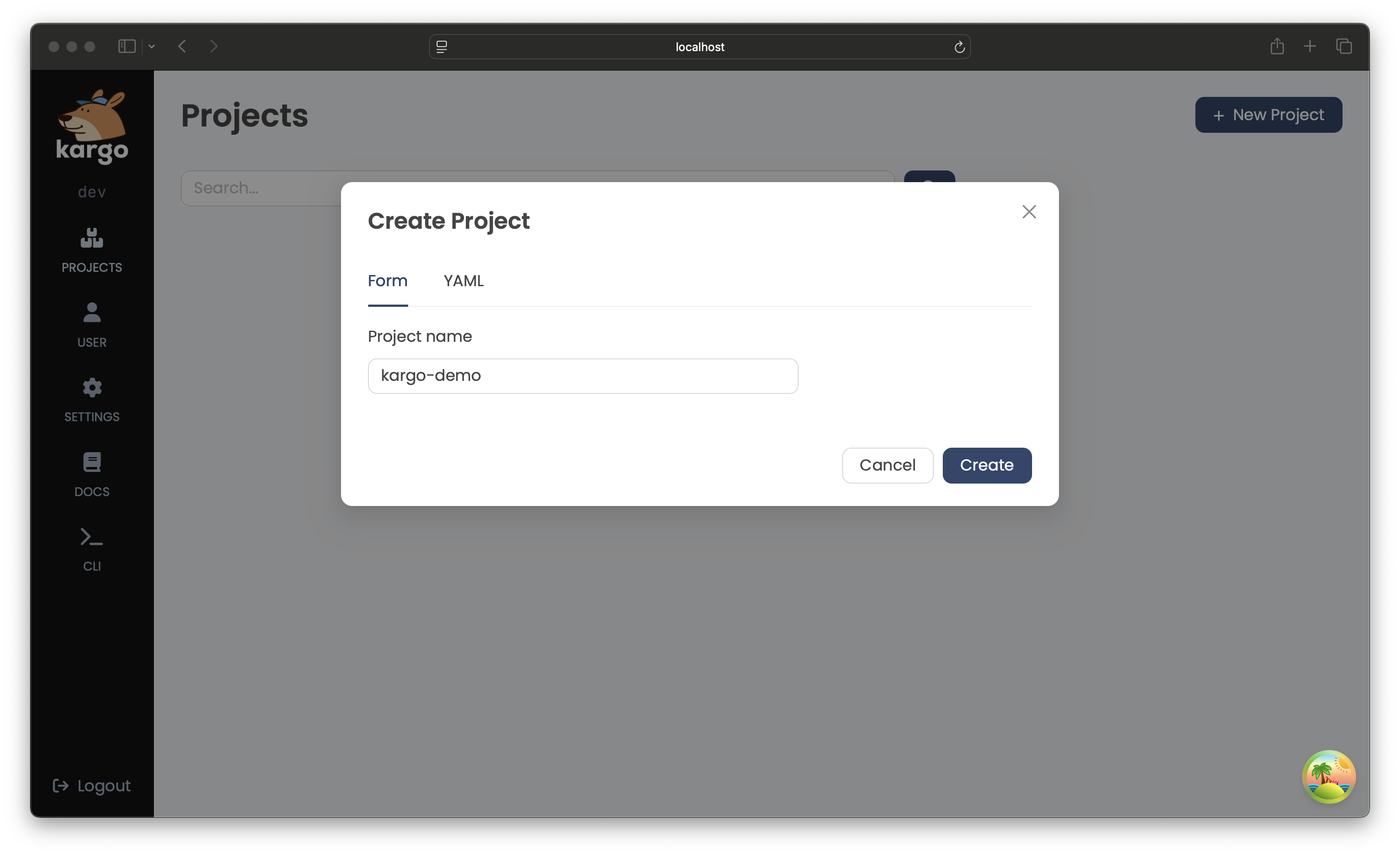Expand the sidebar options chevron next to the sidebar toggle
The height and width of the screenshot is (855, 1400).
151,47
